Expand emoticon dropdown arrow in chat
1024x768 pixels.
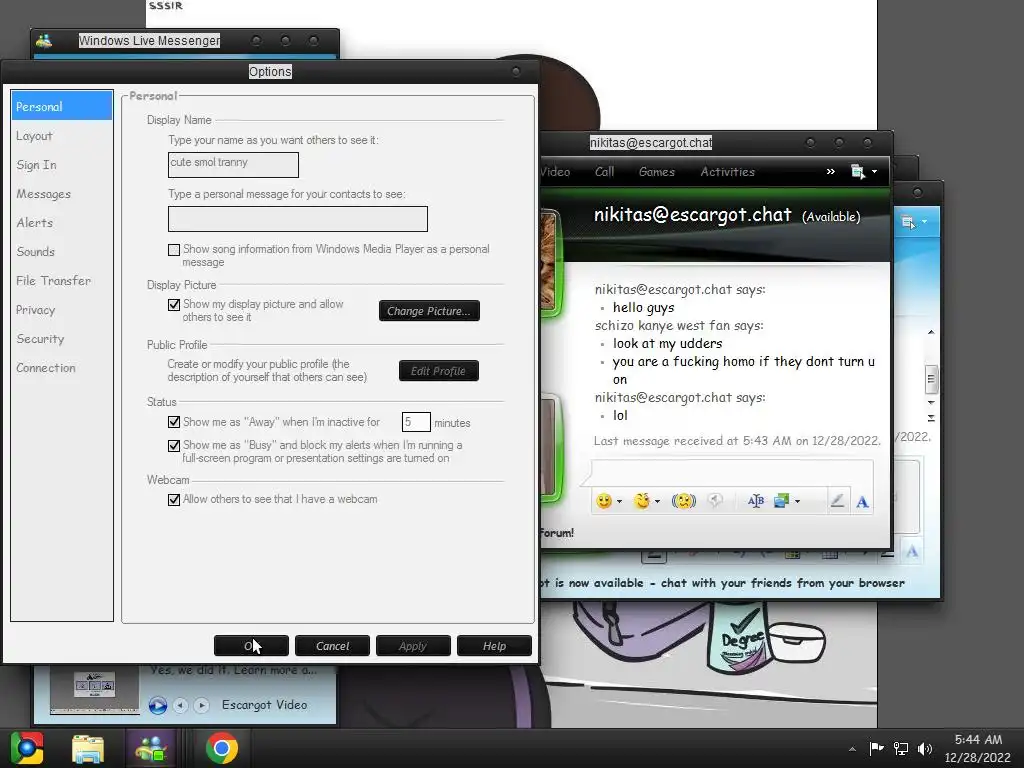click(619, 502)
